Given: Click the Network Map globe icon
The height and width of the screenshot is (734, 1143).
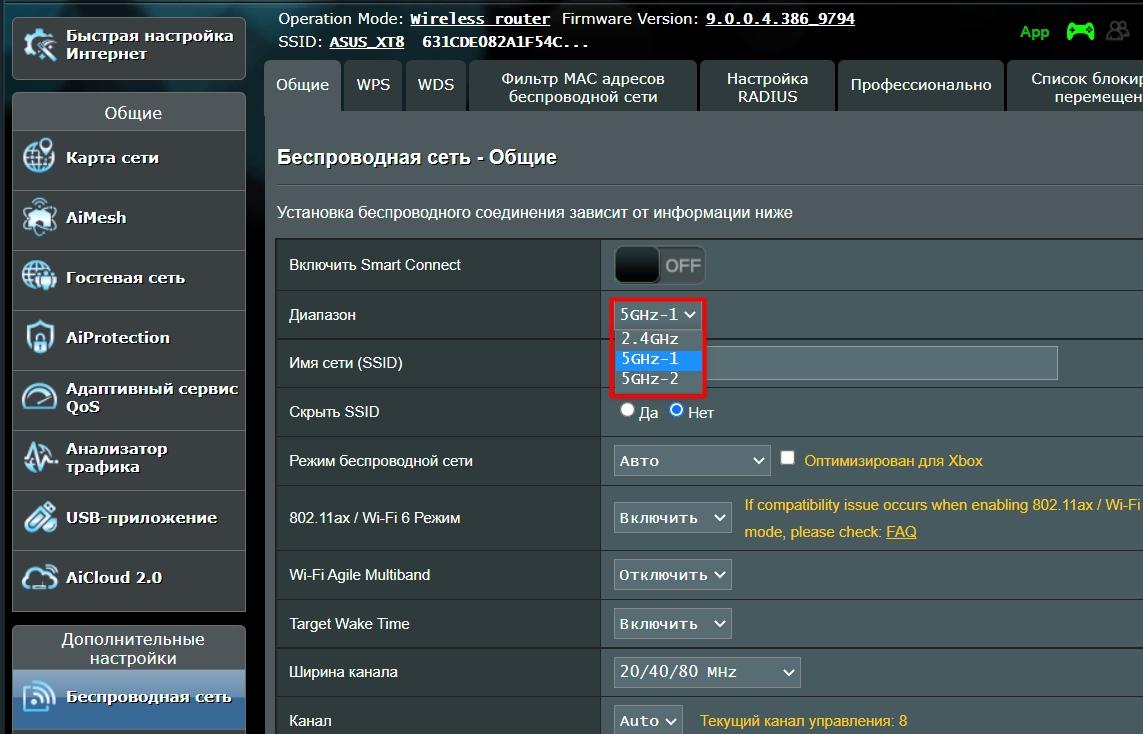Looking at the screenshot, I should 39,156.
